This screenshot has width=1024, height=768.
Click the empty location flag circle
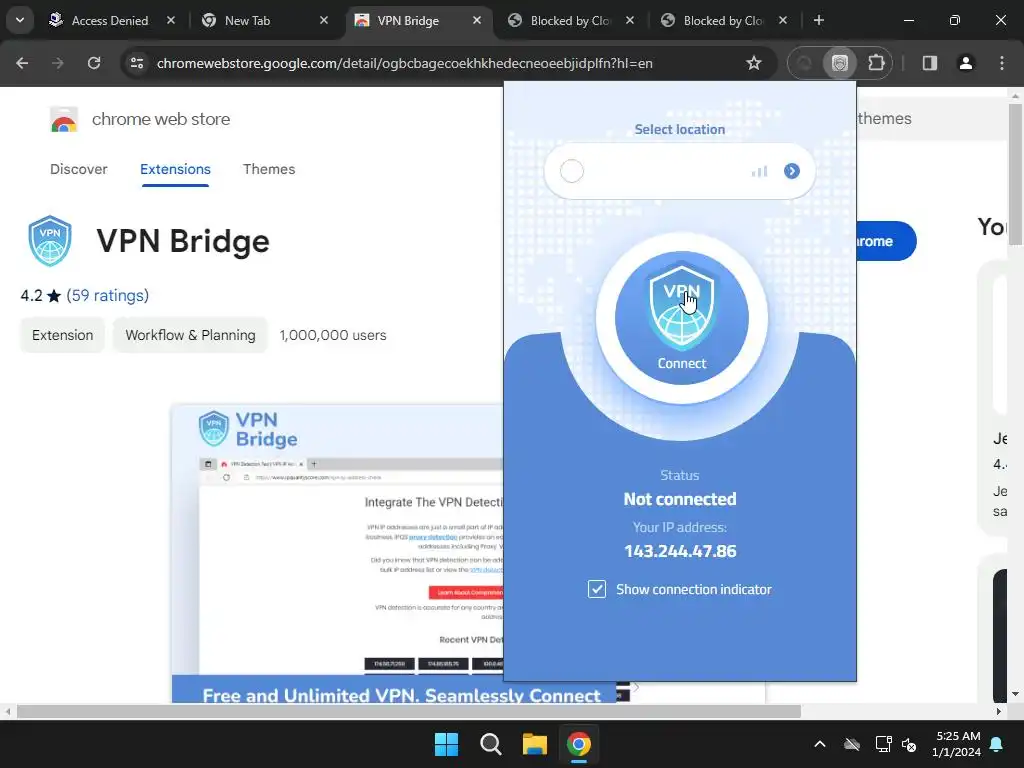pos(571,171)
